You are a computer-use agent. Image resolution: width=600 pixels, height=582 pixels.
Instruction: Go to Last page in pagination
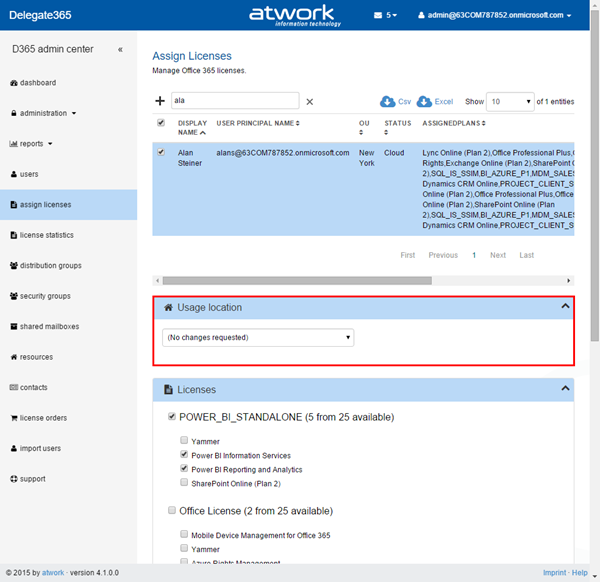526,255
